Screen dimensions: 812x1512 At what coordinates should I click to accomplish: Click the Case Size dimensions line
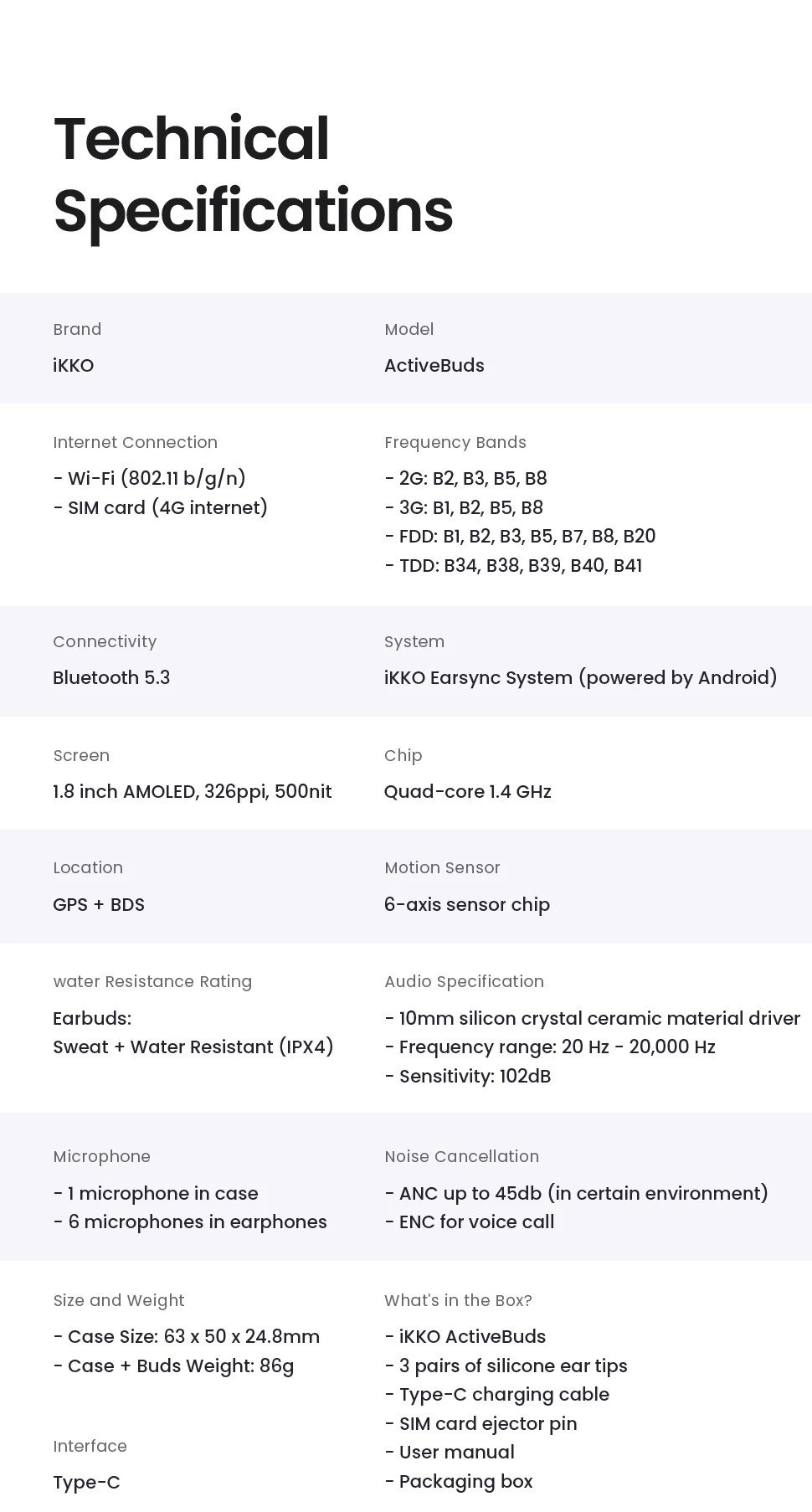point(187,1337)
